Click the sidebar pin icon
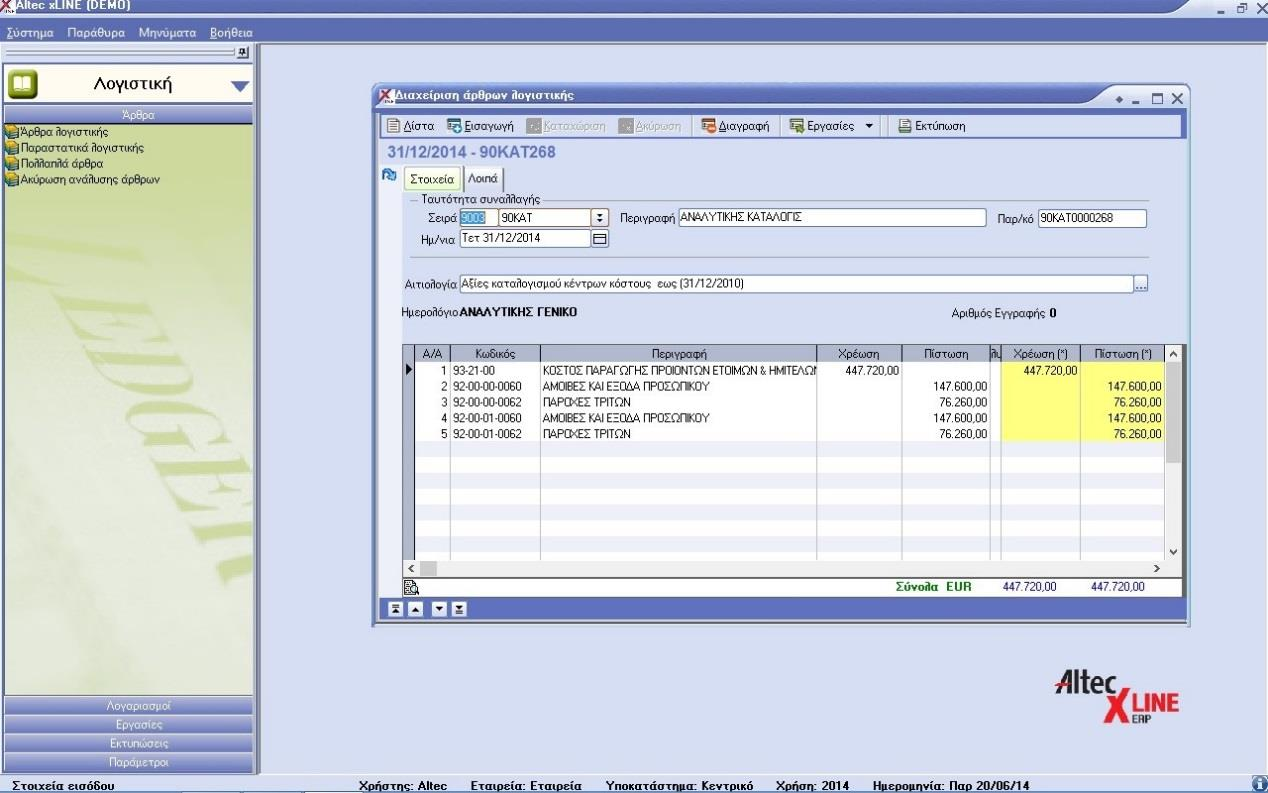The height and width of the screenshot is (793, 1268). click(243, 51)
